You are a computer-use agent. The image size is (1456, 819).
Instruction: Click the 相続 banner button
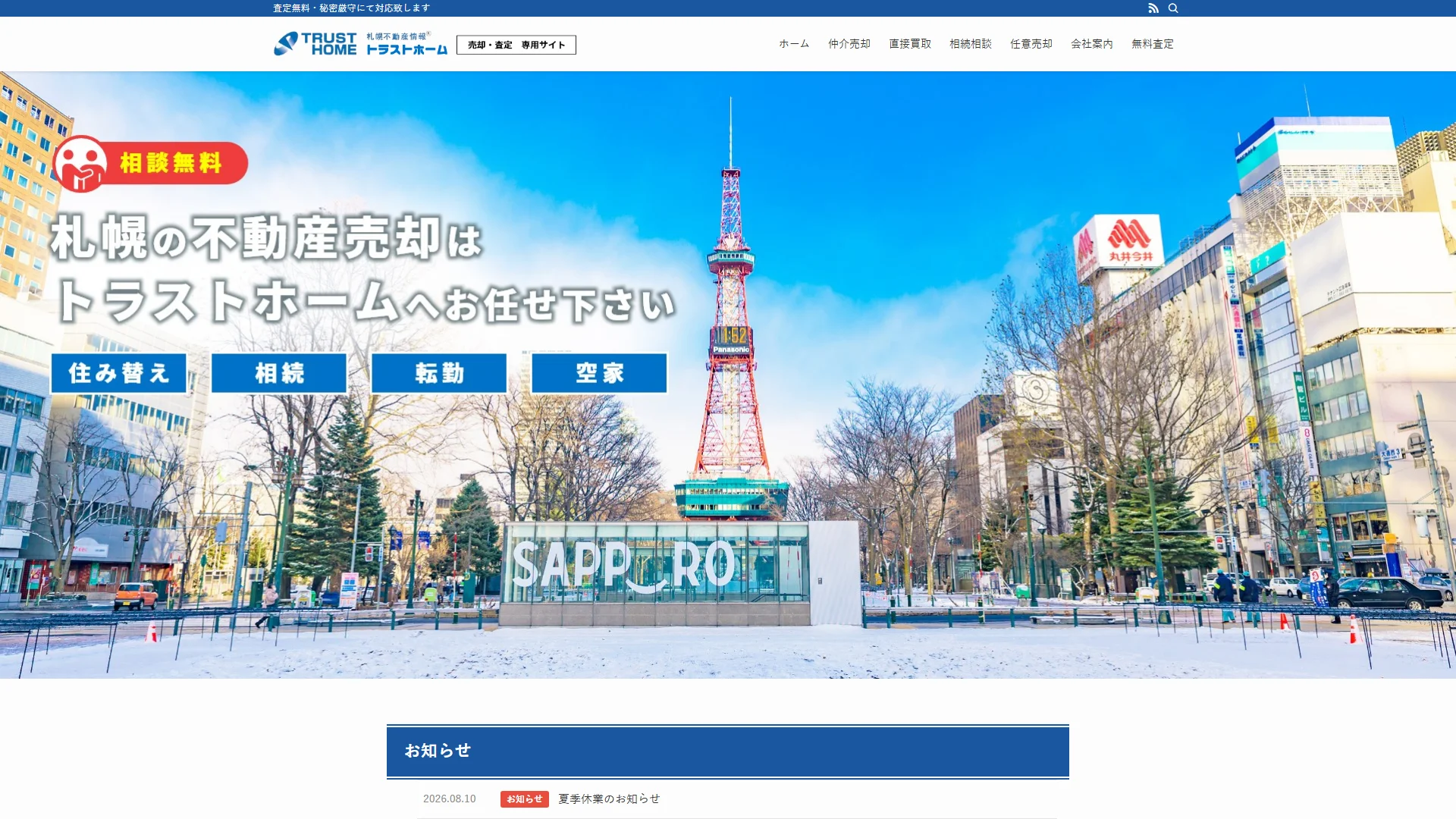tap(279, 373)
